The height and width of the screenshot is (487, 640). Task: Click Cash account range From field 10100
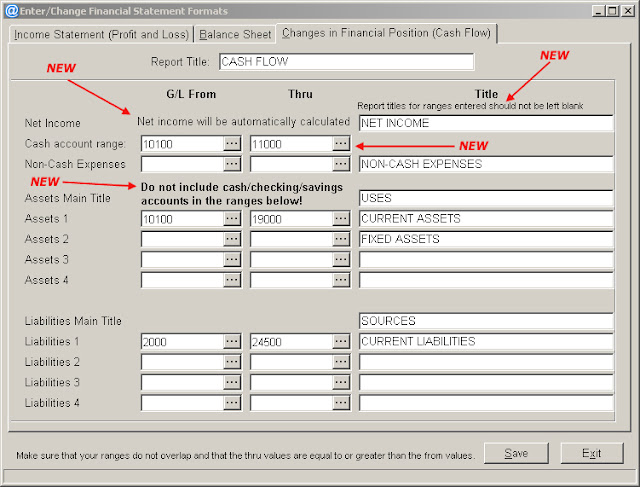click(x=182, y=144)
